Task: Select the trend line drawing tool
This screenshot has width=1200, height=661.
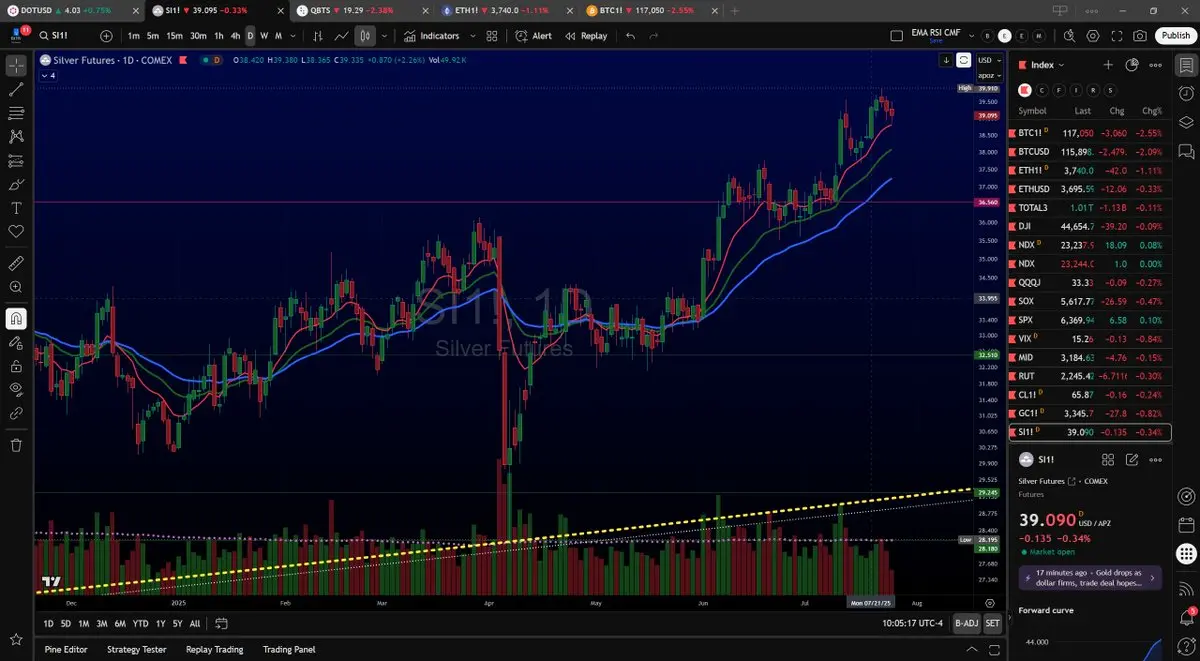Action: (x=16, y=89)
